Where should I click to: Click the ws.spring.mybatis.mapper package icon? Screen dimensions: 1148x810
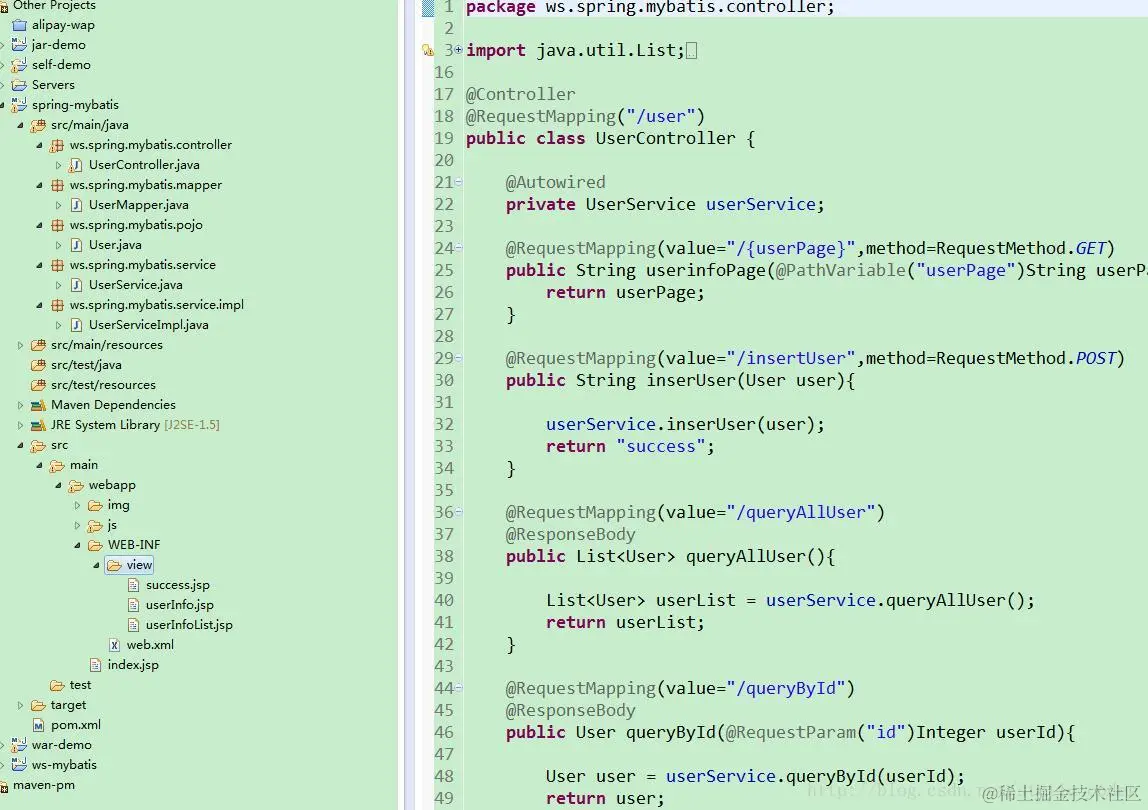click(57, 185)
